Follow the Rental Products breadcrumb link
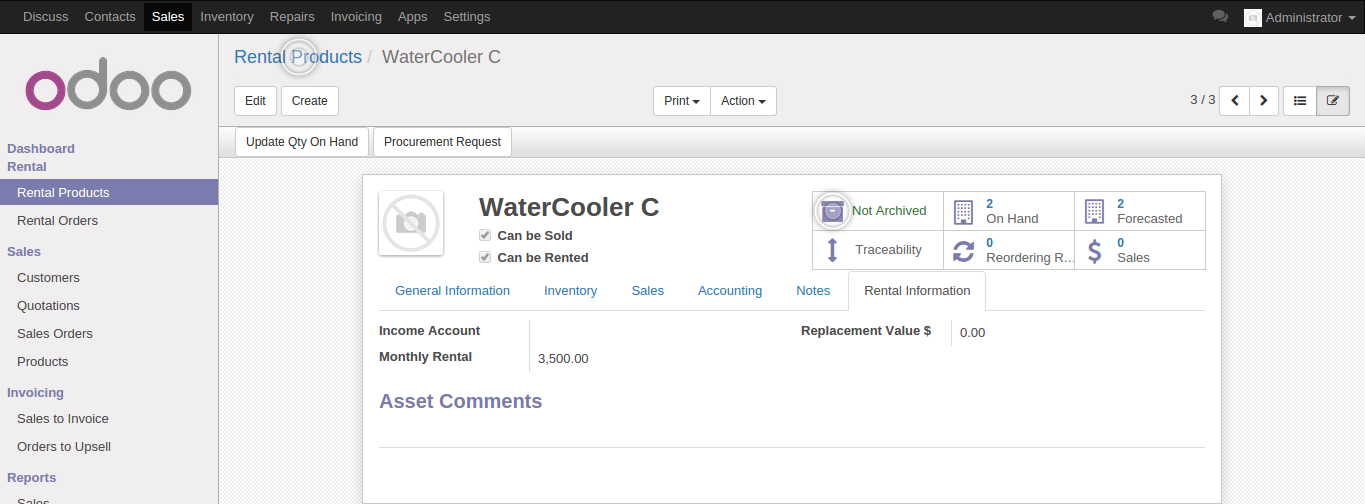Viewport: 1365px width, 504px height. [x=298, y=57]
